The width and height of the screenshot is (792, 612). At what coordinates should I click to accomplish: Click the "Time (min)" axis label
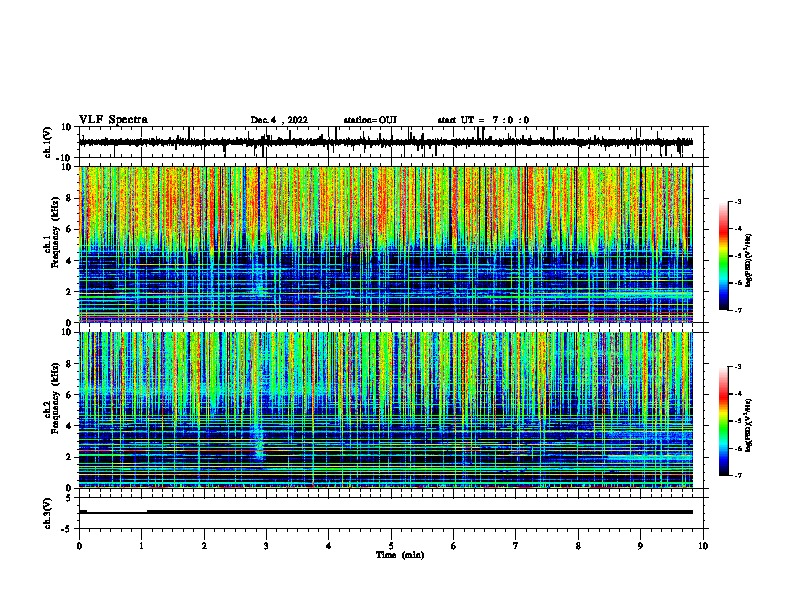[400, 555]
